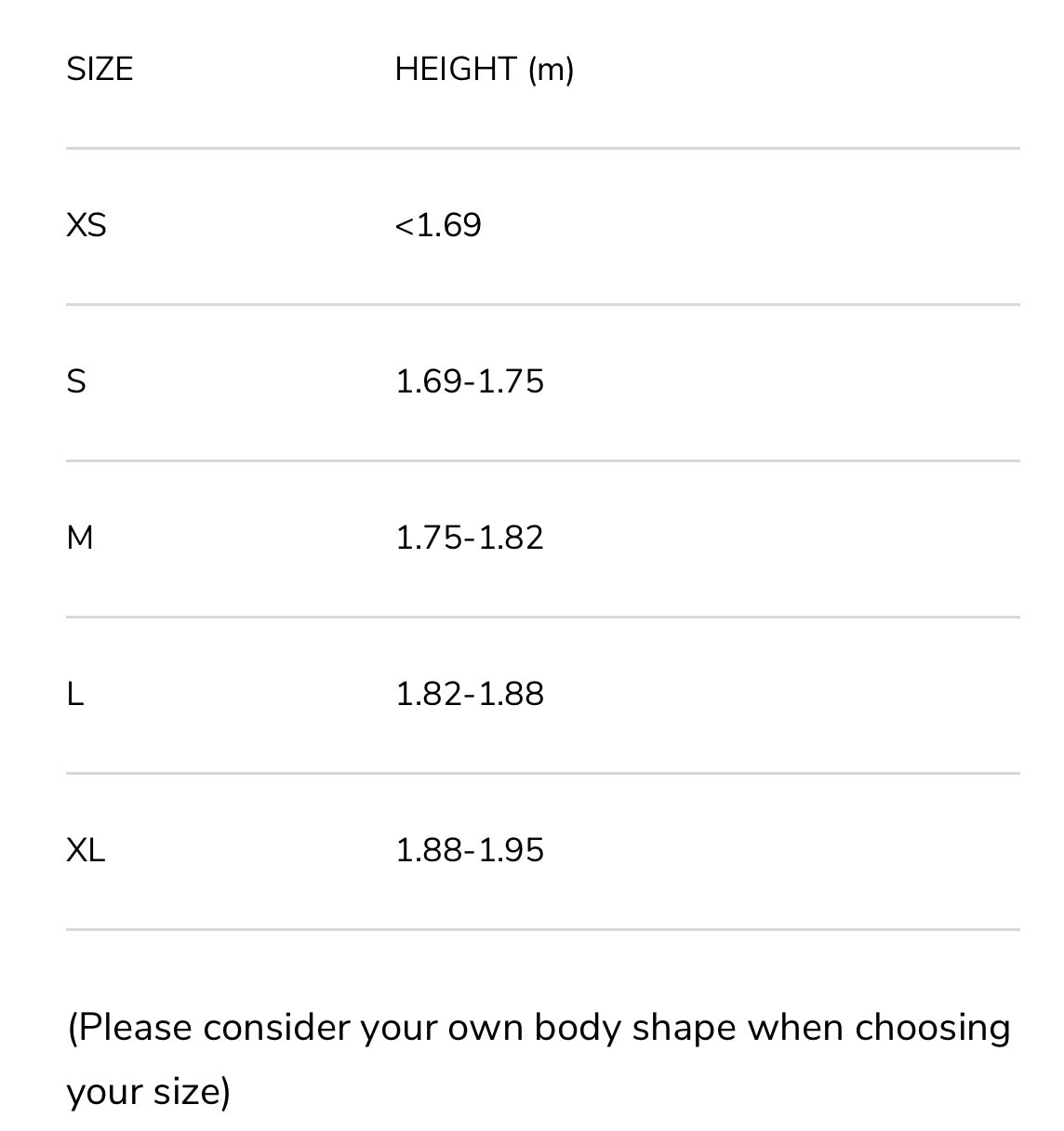
Task: Click the <1.69 height value
Action: click(x=438, y=226)
